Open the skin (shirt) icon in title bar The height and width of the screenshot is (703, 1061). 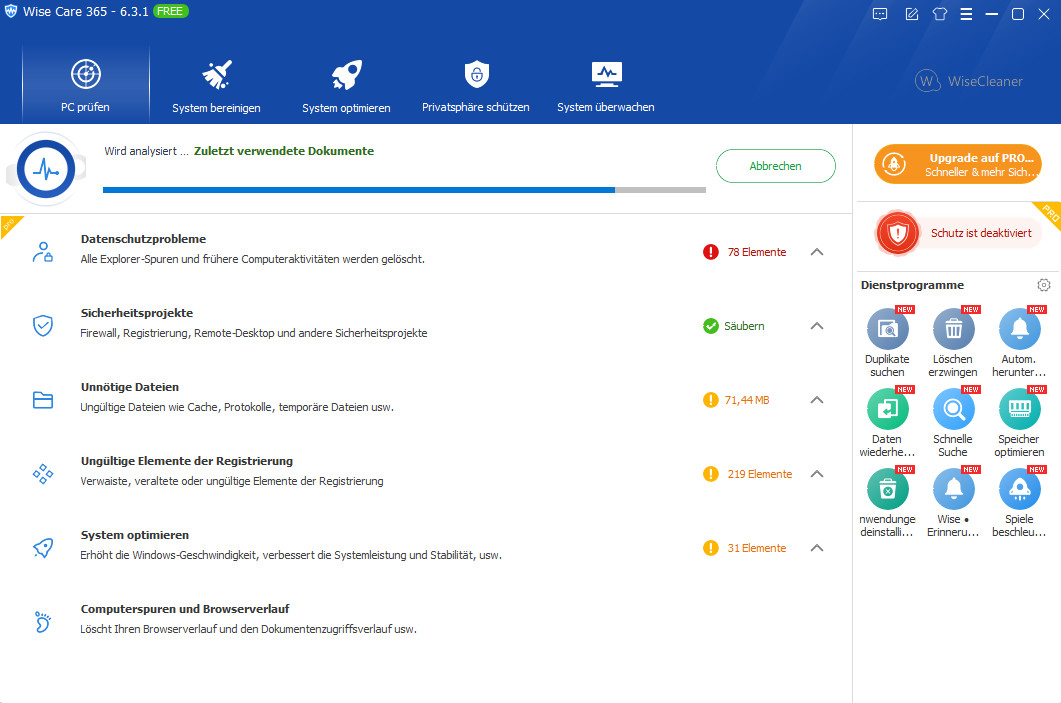(x=939, y=14)
